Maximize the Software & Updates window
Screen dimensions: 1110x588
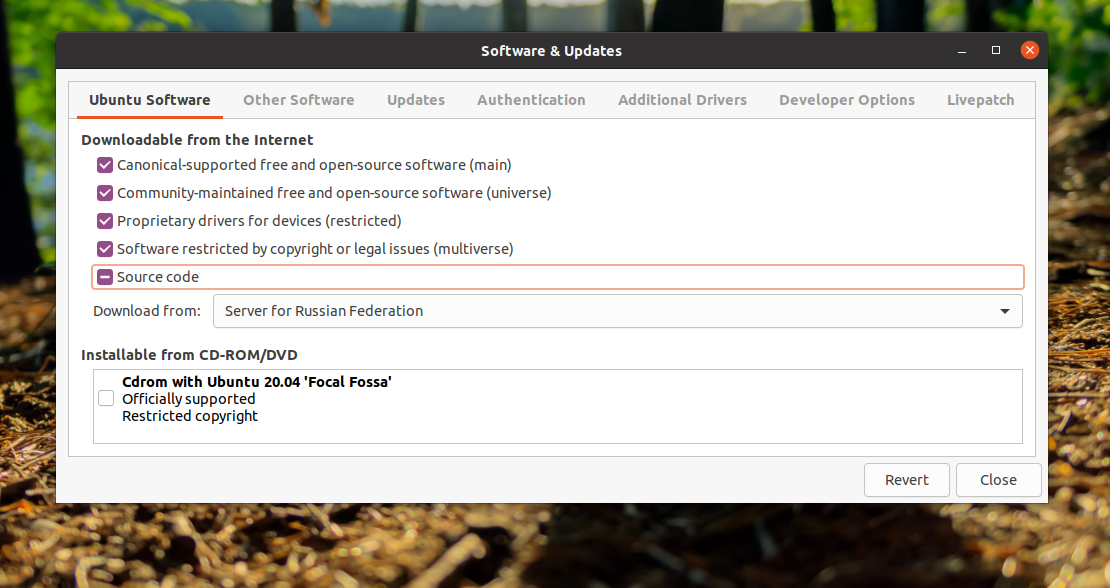pyautogui.click(x=996, y=50)
